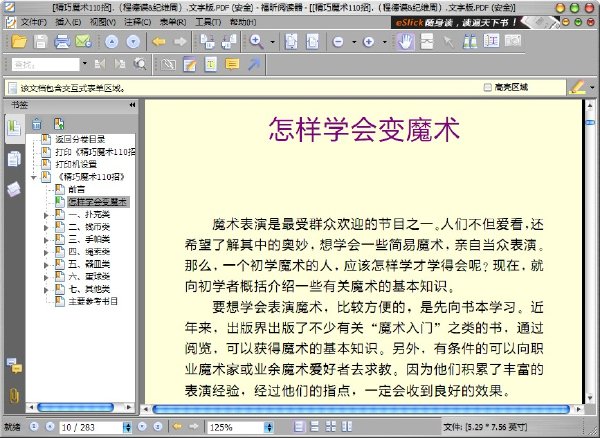Open the 返回分卷目录 bookmark

(x=80, y=139)
